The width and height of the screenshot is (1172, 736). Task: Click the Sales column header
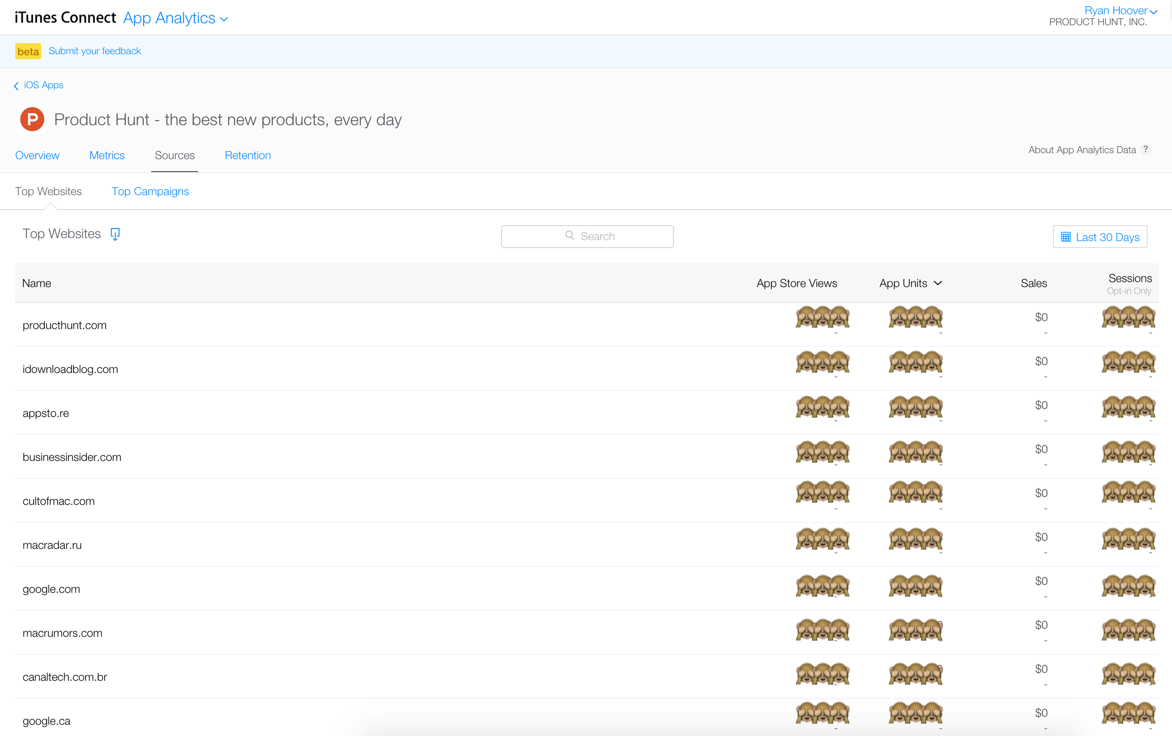[1034, 283]
